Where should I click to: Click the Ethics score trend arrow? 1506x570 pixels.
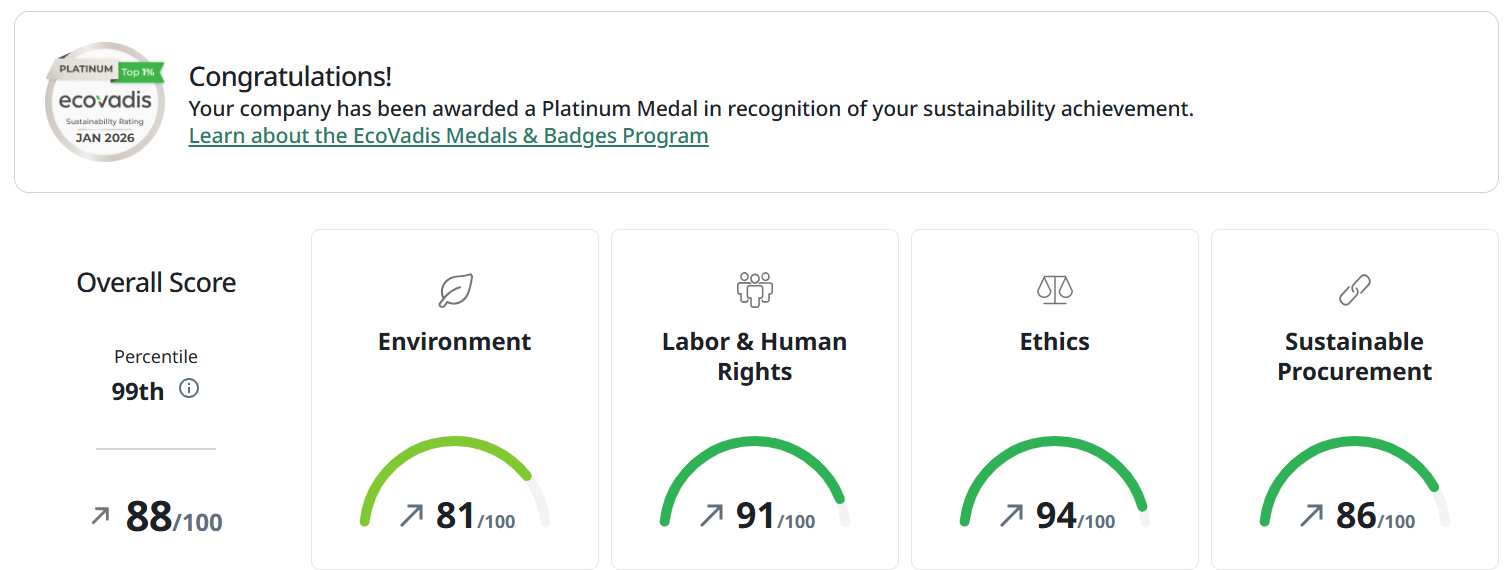click(1011, 516)
